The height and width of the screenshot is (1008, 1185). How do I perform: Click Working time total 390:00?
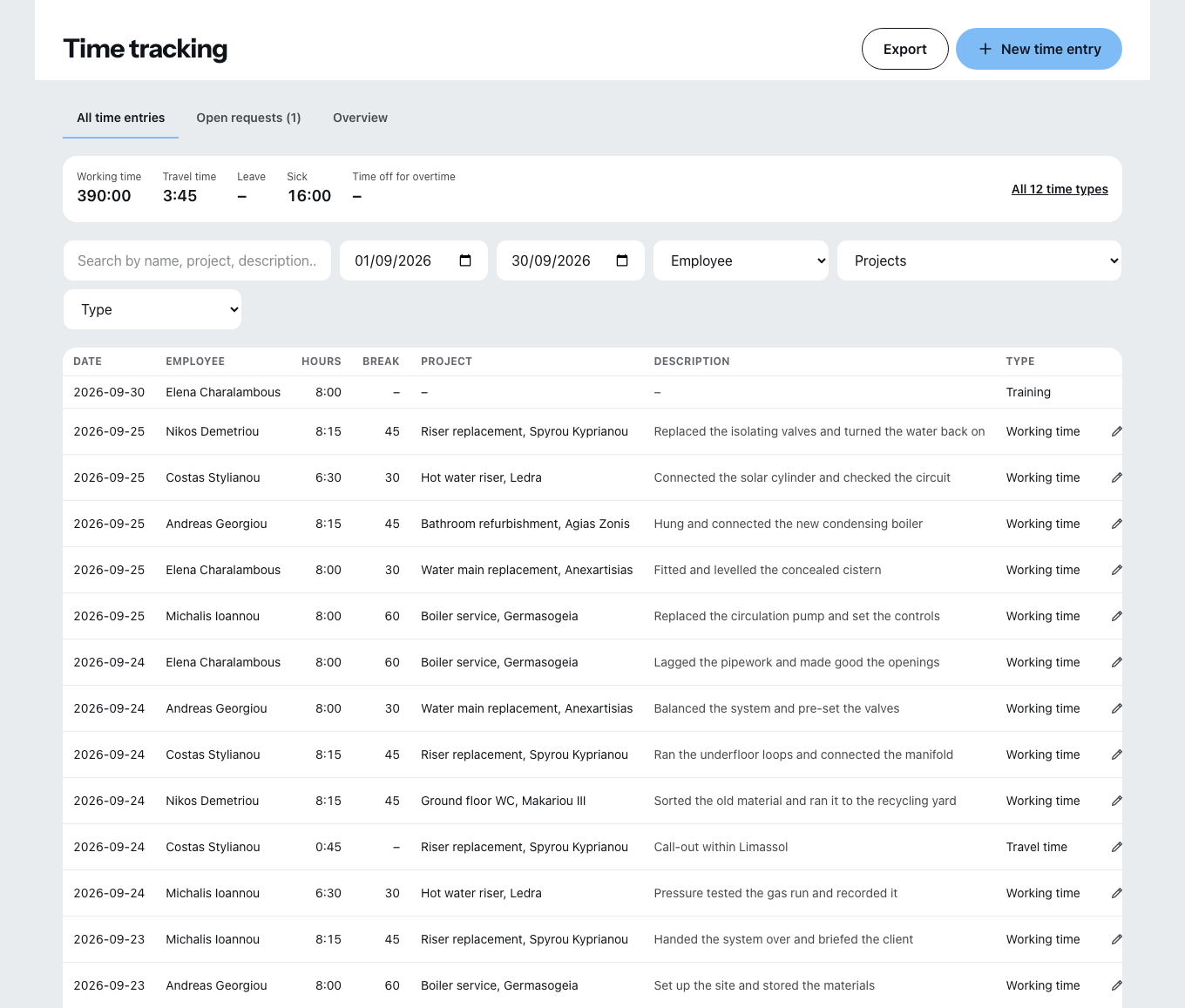click(x=104, y=196)
